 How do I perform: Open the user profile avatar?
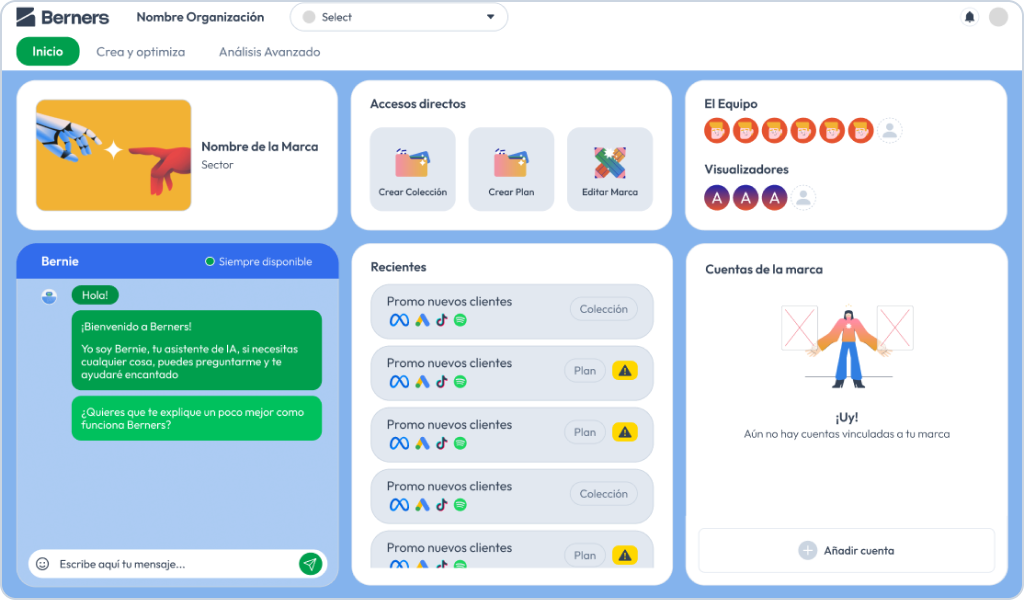998,17
